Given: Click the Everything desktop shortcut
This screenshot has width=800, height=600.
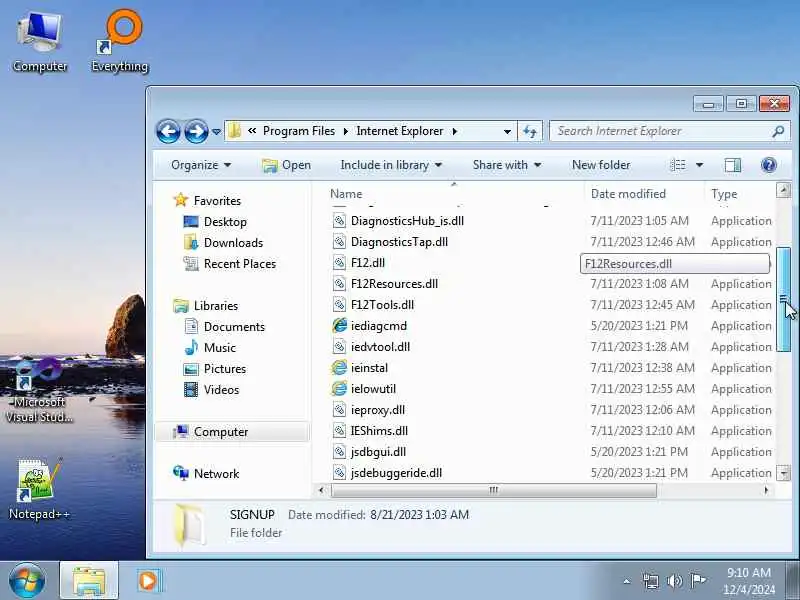Looking at the screenshot, I should pos(120,42).
